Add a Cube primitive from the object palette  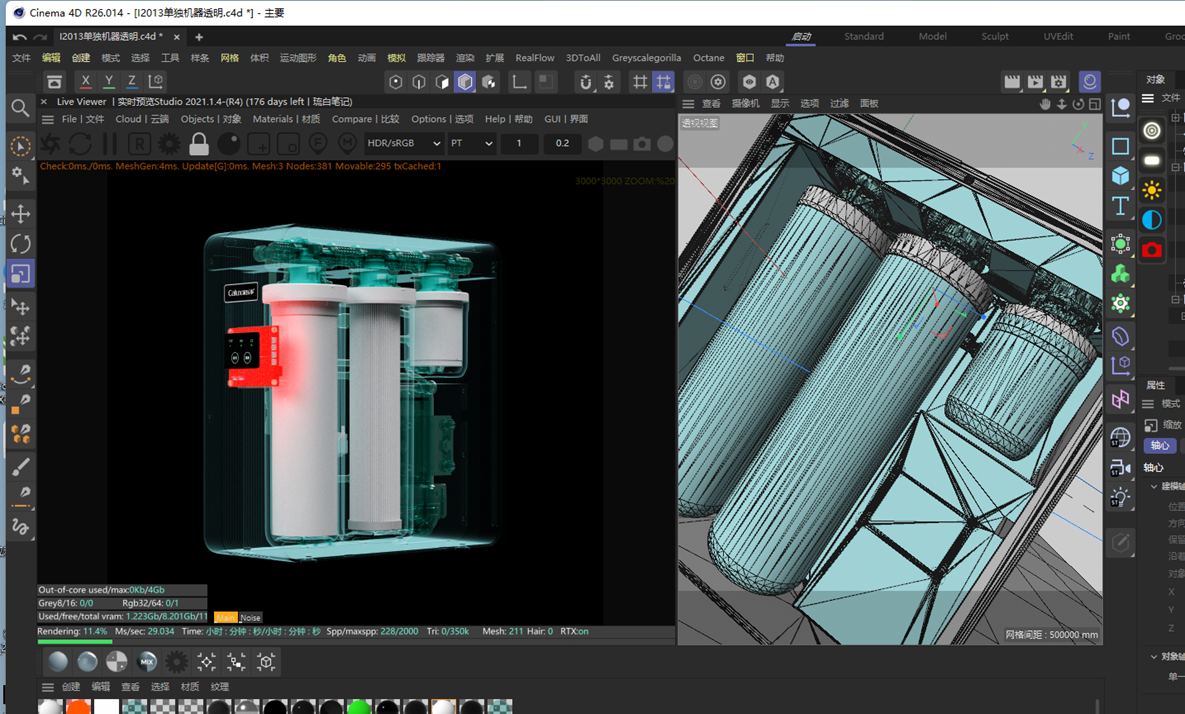pos(1120,175)
